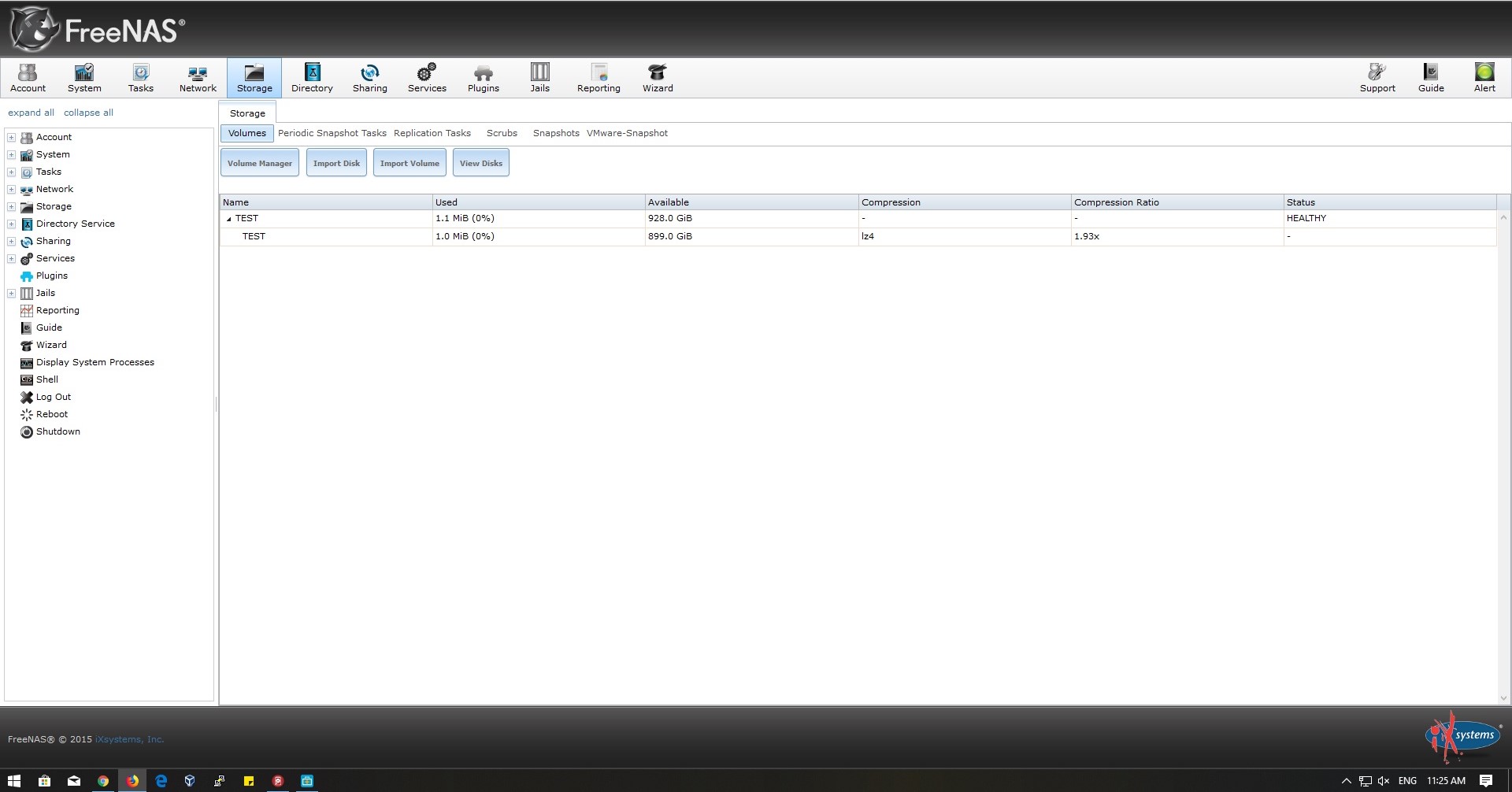Expand the Account tree node
1512x792 pixels.
coord(12,137)
